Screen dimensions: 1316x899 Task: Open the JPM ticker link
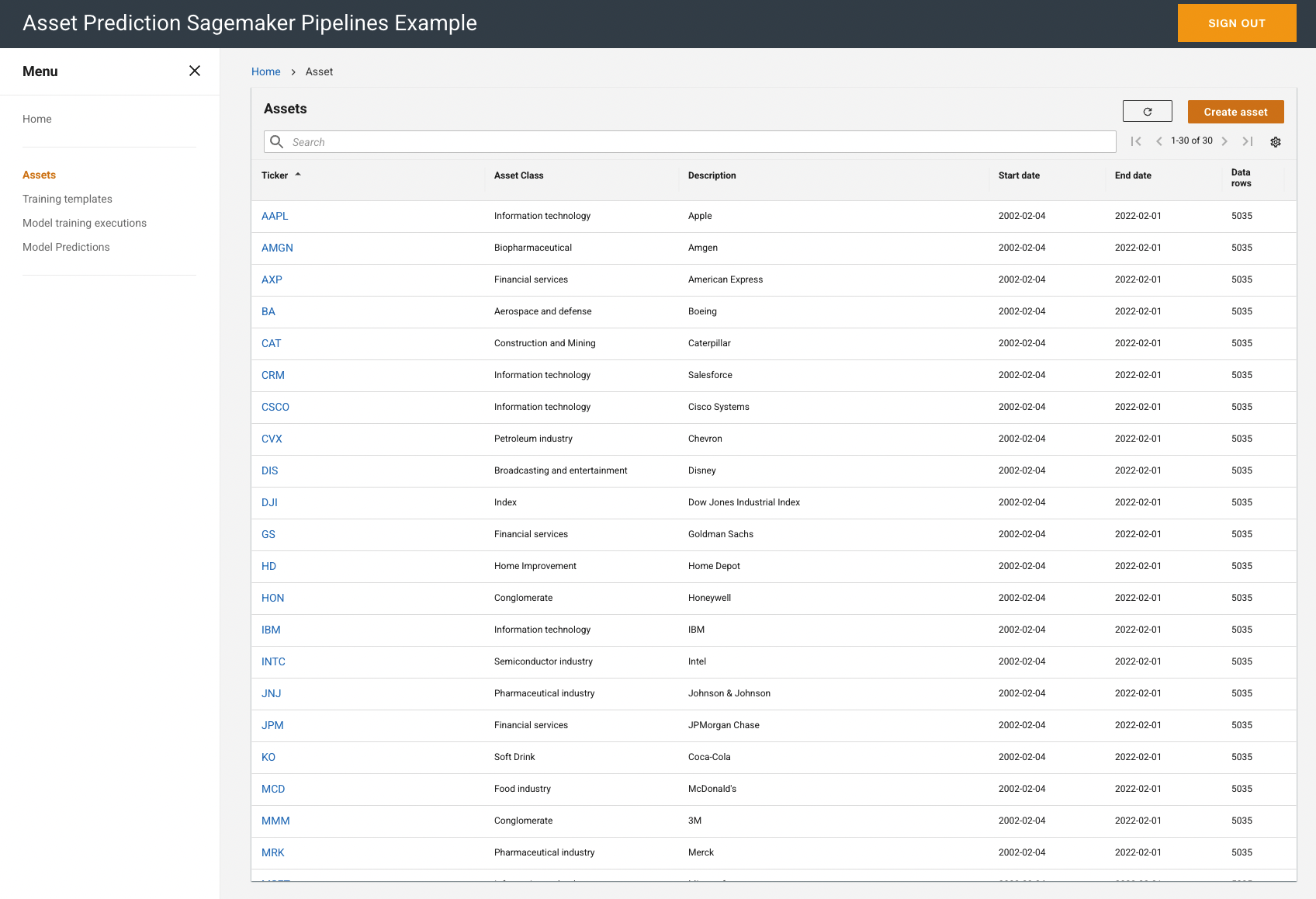click(x=272, y=725)
